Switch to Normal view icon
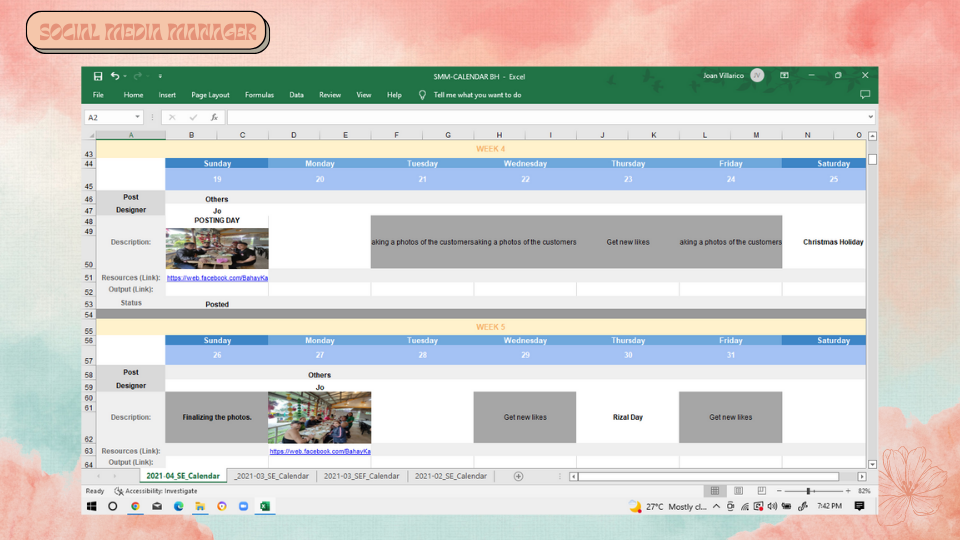Viewport: 960px width, 540px height. [x=714, y=491]
